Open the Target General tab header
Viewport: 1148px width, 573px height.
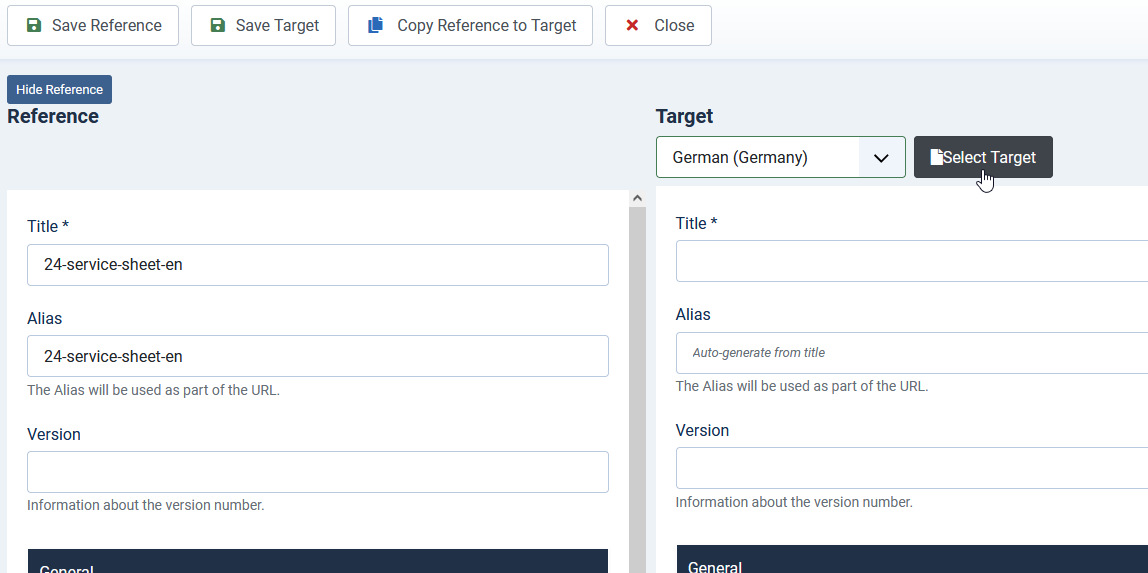tap(912, 561)
